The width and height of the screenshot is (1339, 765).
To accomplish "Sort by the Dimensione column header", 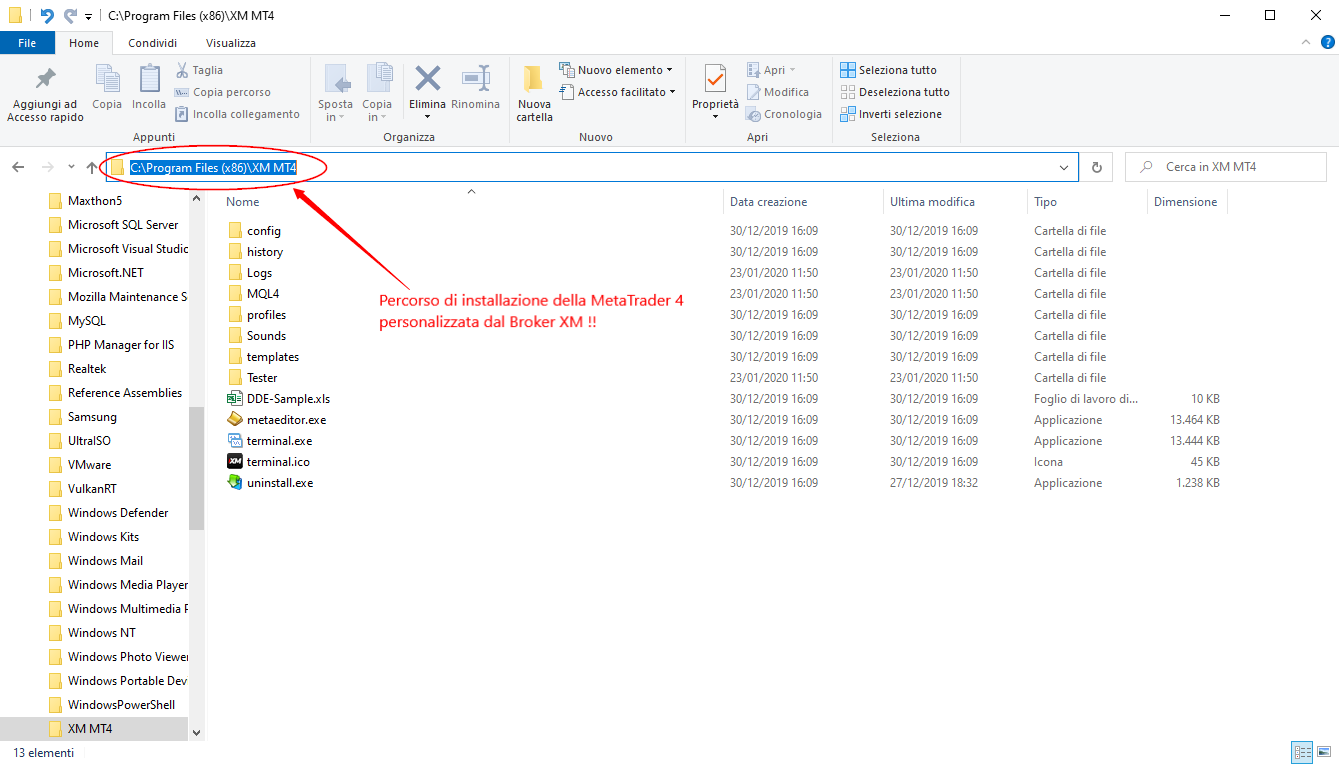I will (1186, 202).
